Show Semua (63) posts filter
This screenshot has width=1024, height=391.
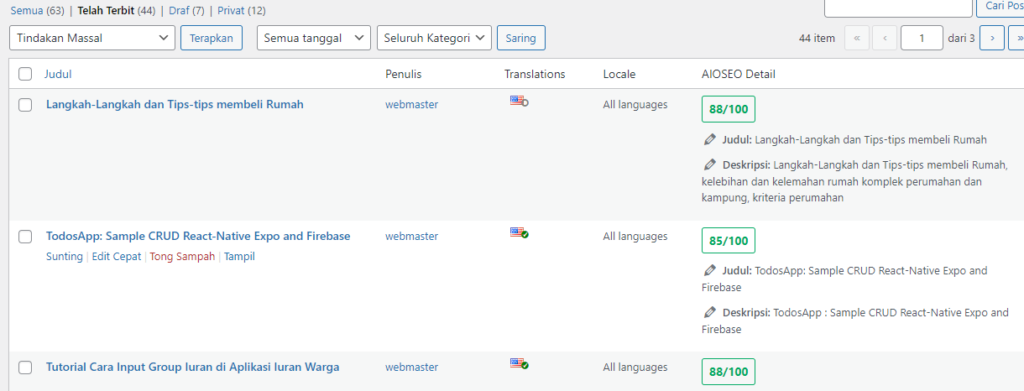36,10
